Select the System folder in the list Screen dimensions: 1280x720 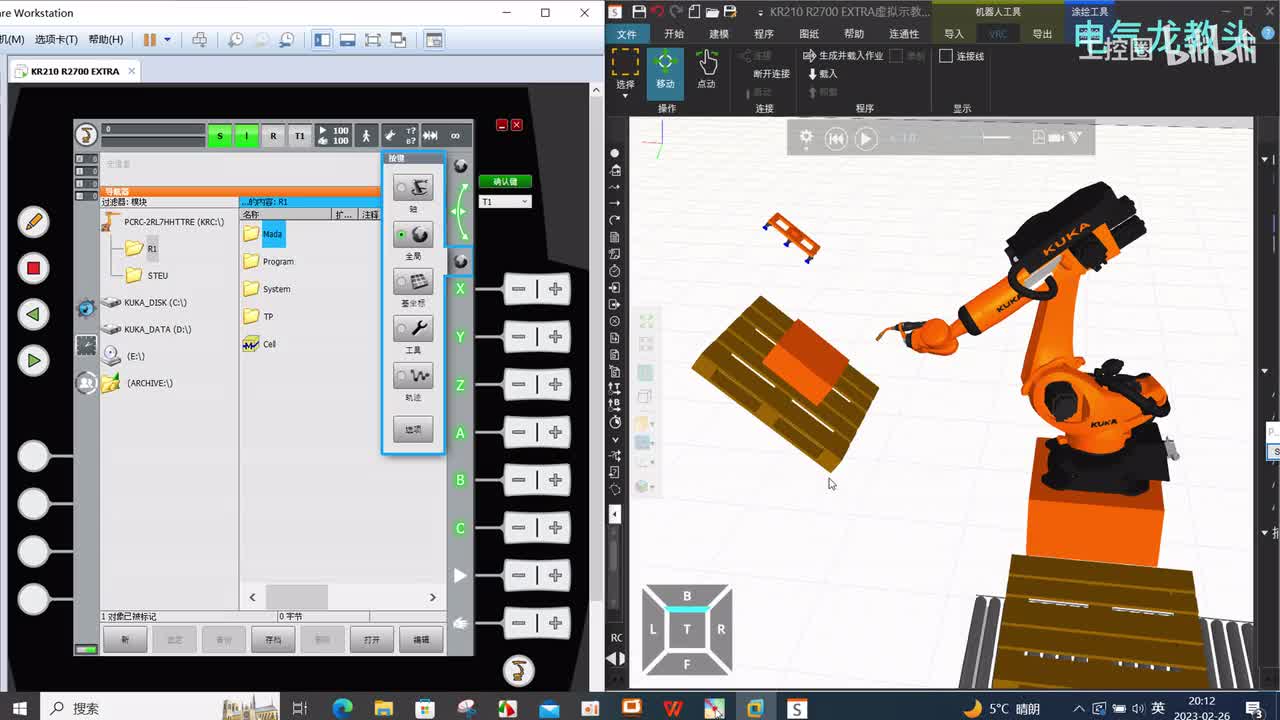tap(267, 289)
